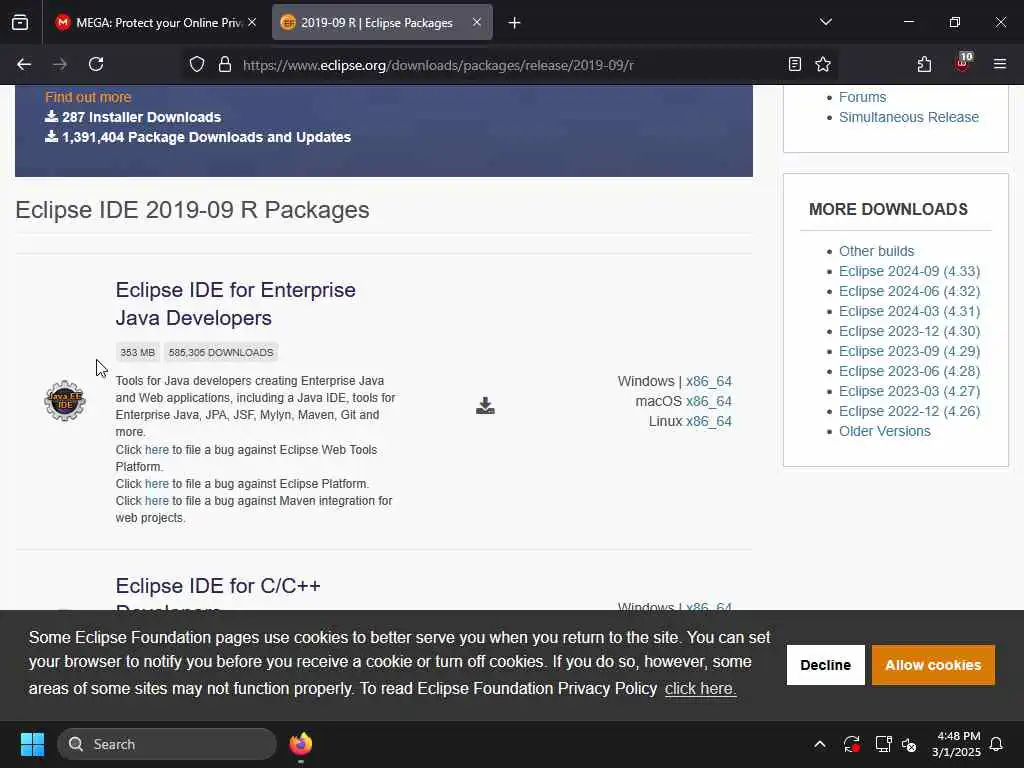Go back with the back arrow

[x=24, y=64]
